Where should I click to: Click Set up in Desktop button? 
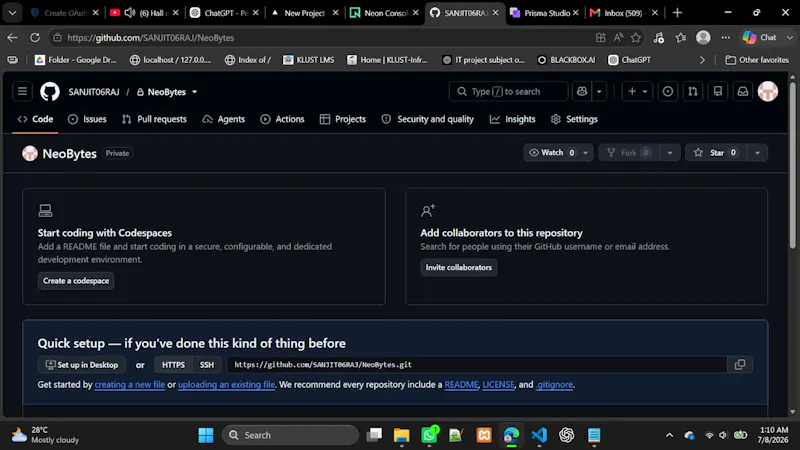point(82,364)
